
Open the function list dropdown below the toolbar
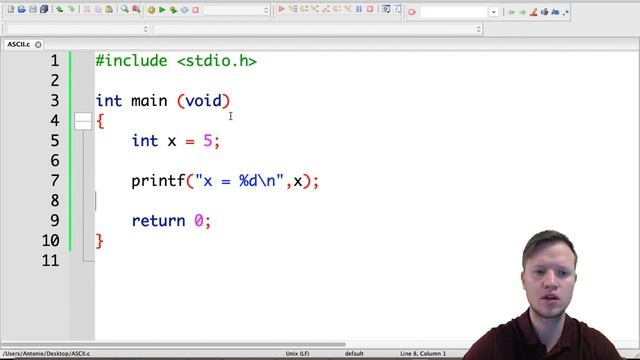(318, 29)
